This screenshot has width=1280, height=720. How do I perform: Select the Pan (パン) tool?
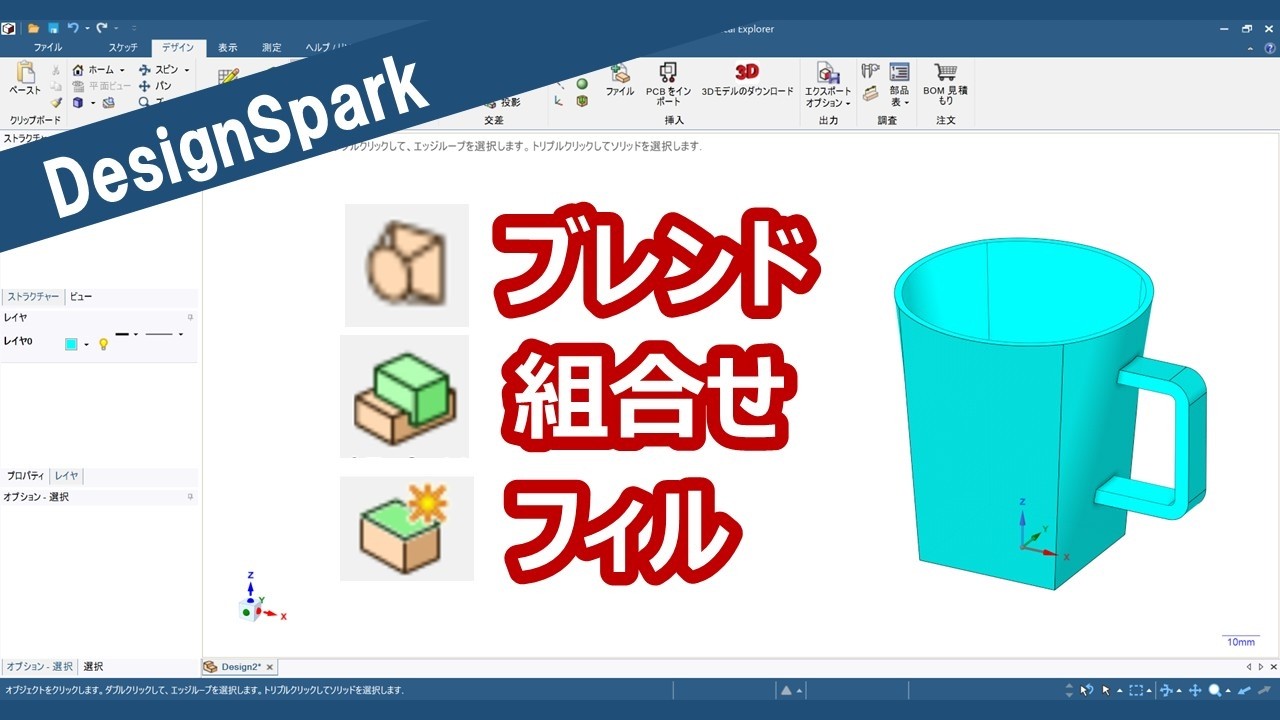pyautogui.click(x=155, y=86)
